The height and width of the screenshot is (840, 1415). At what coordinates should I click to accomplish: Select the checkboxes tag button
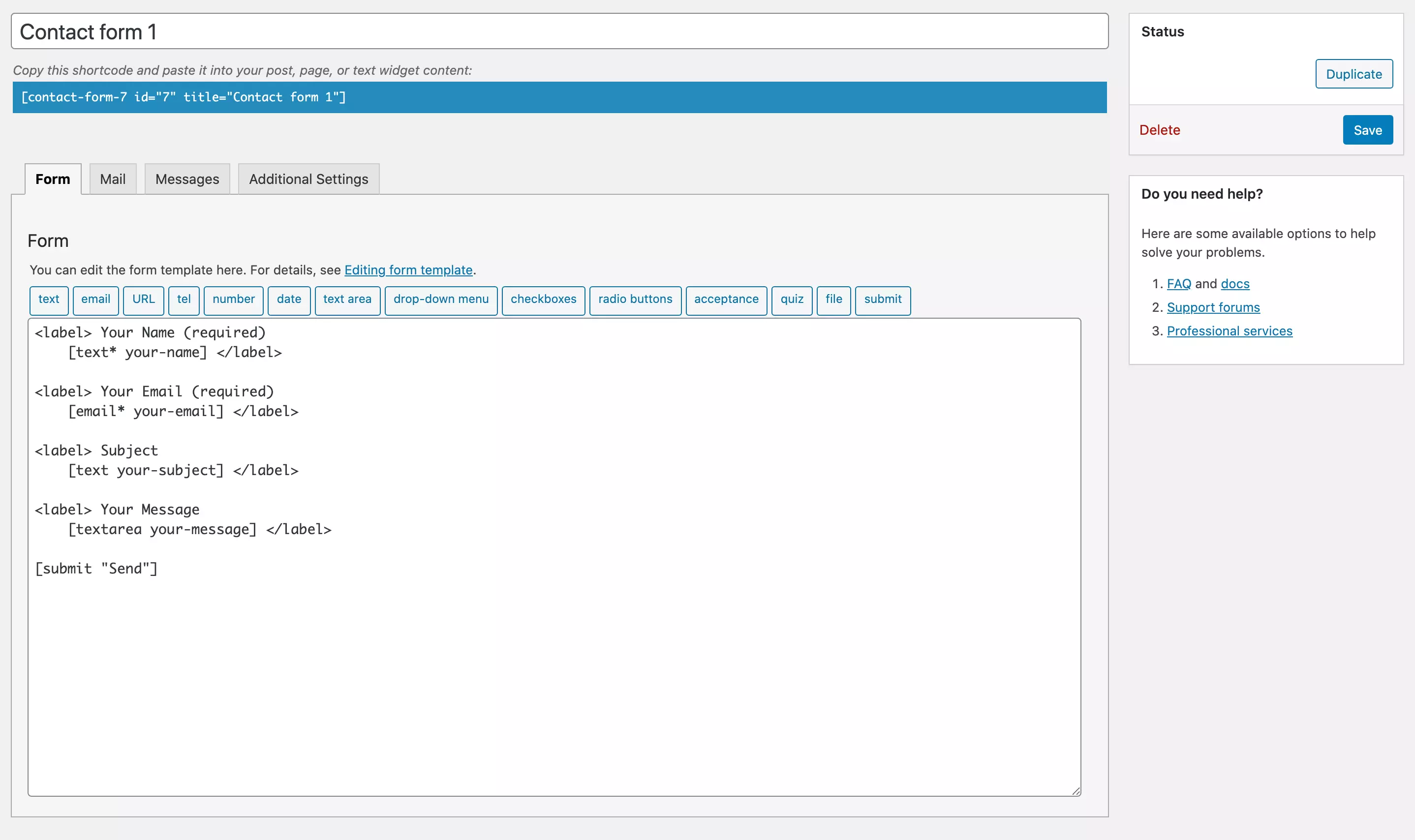(543, 299)
